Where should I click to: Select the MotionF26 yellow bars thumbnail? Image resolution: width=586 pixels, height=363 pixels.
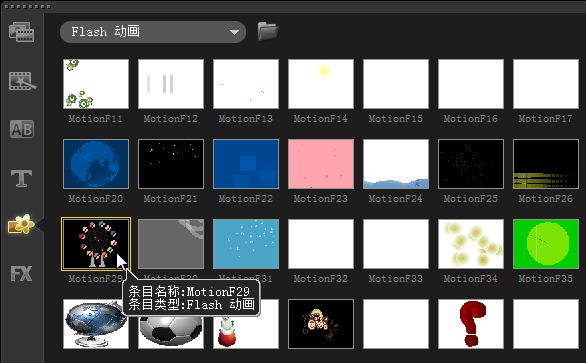(x=546, y=164)
